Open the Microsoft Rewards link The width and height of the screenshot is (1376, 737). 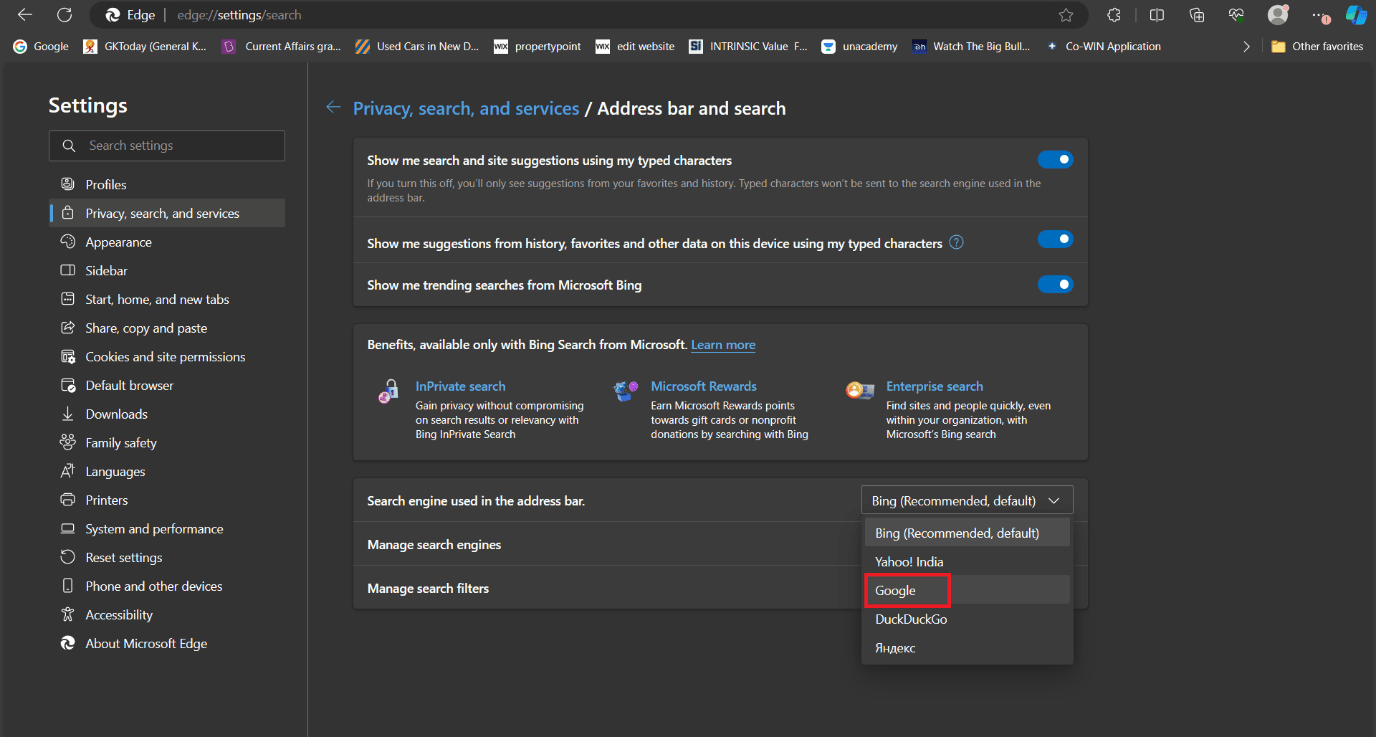704,386
